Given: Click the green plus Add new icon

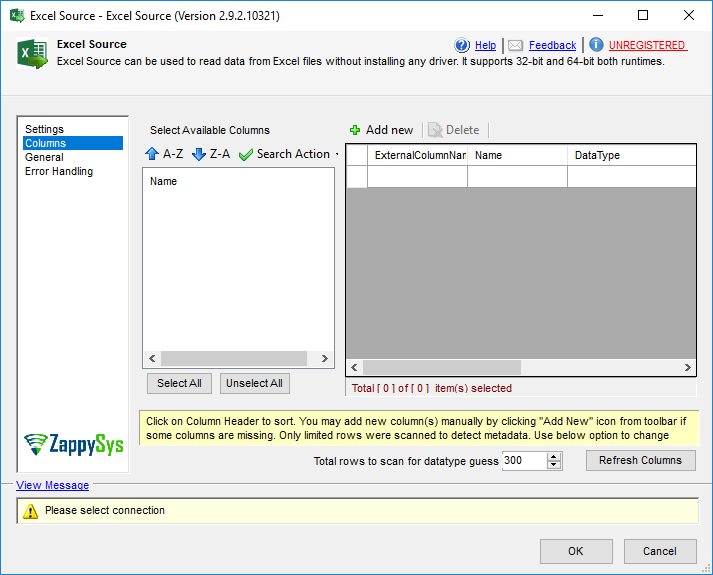Looking at the screenshot, I should pyautogui.click(x=355, y=130).
